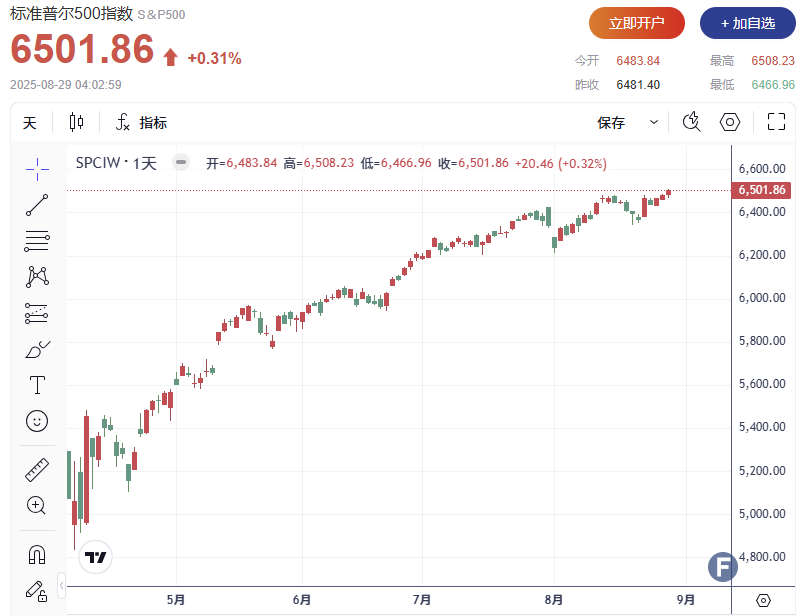
Task: Open chart settings hexagon icon in top toolbar
Action: [x=730, y=122]
